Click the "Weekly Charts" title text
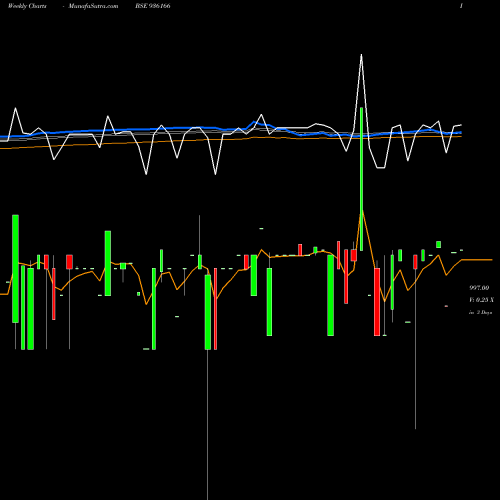The width and height of the screenshot is (500, 500). pos(27,6)
